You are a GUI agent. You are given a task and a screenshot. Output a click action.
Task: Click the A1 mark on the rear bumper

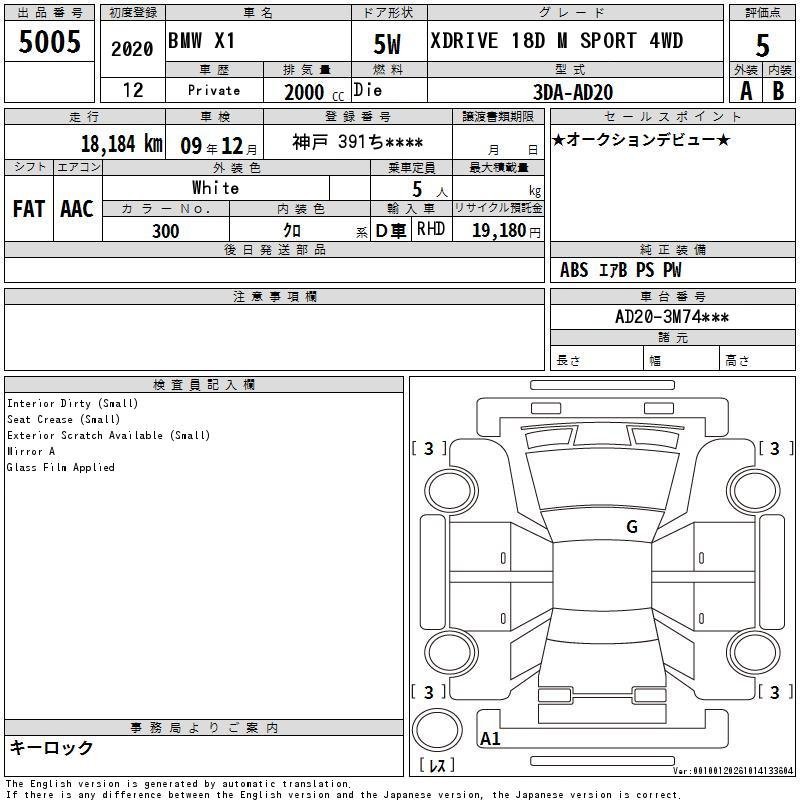pos(490,738)
